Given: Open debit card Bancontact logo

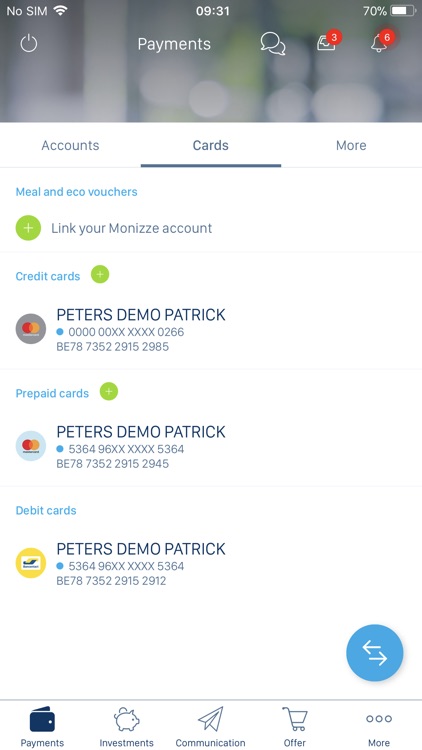Looking at the screenshot, I should tap(31, 563).
